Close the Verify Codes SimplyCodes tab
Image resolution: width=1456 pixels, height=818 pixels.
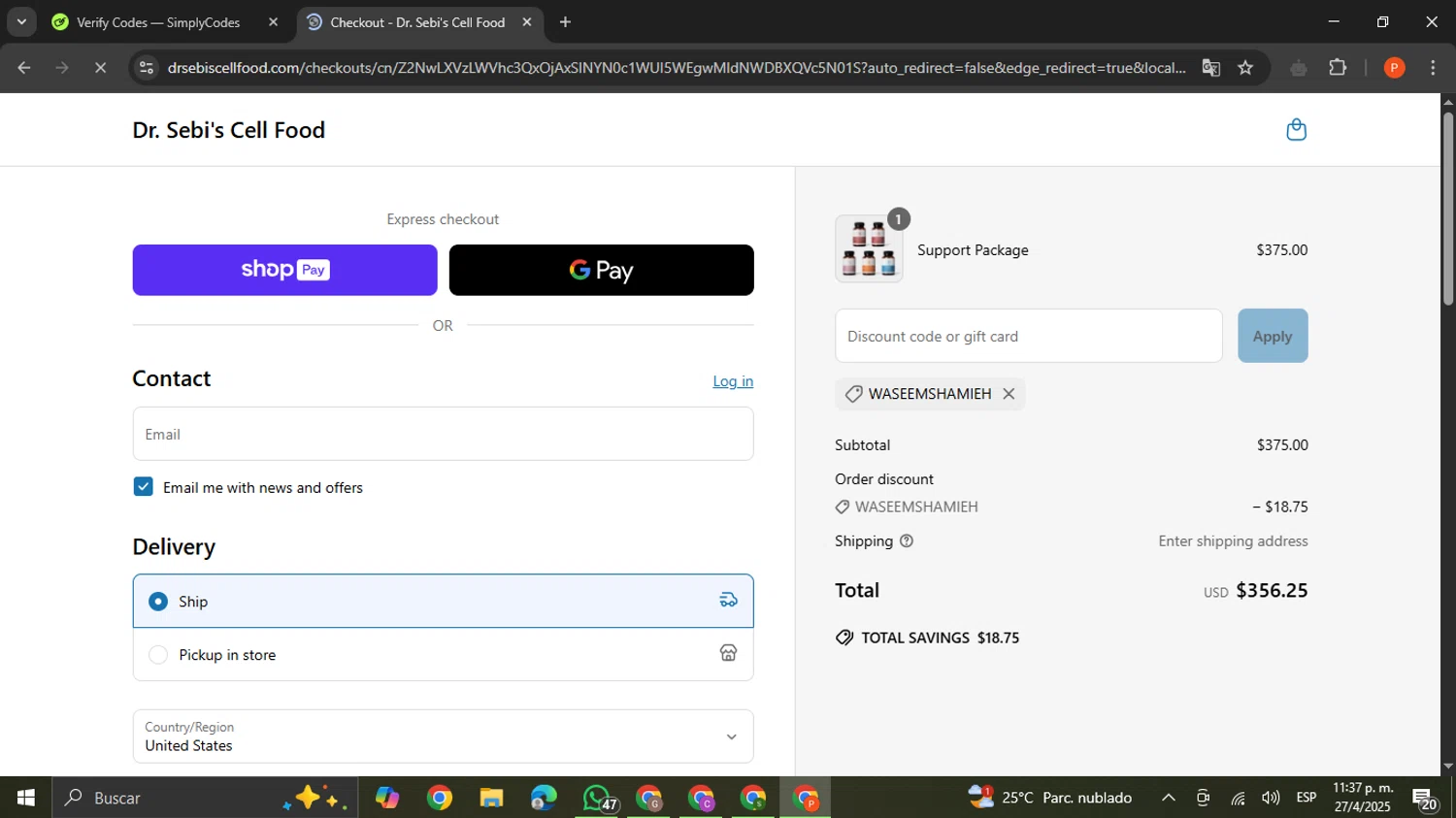point(273,21)
